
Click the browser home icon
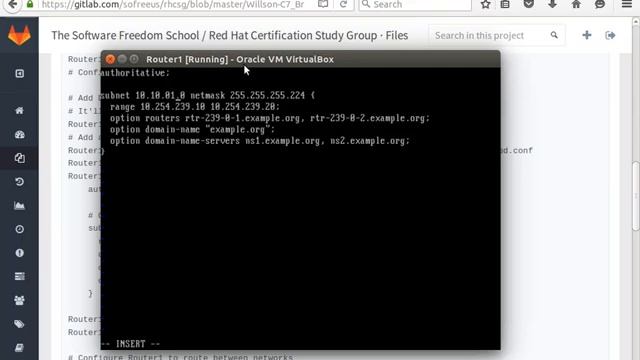click(x=576, y=4)
